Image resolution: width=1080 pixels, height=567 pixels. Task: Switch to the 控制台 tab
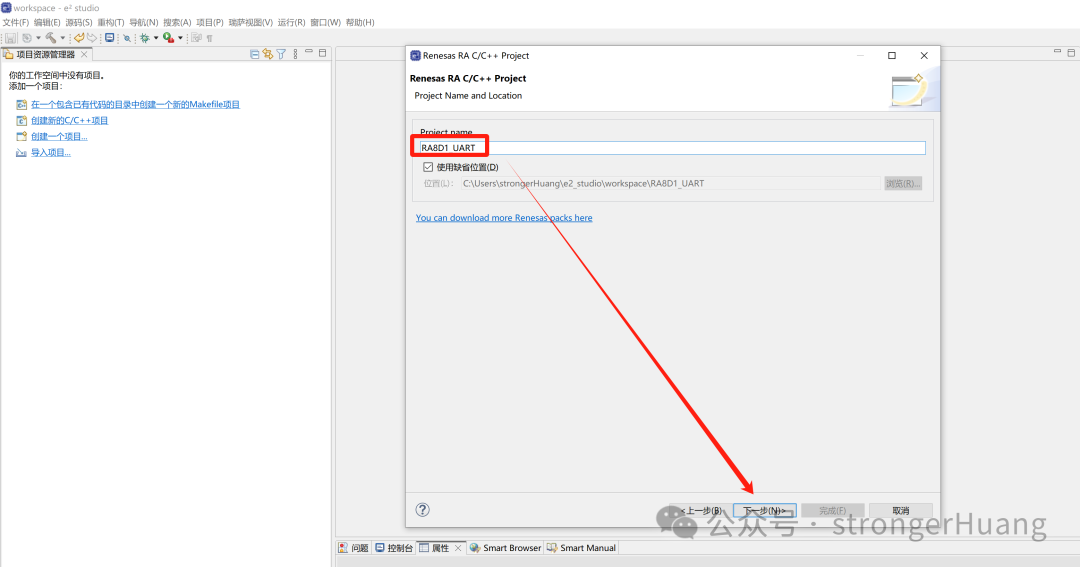[x=394, y=548]
